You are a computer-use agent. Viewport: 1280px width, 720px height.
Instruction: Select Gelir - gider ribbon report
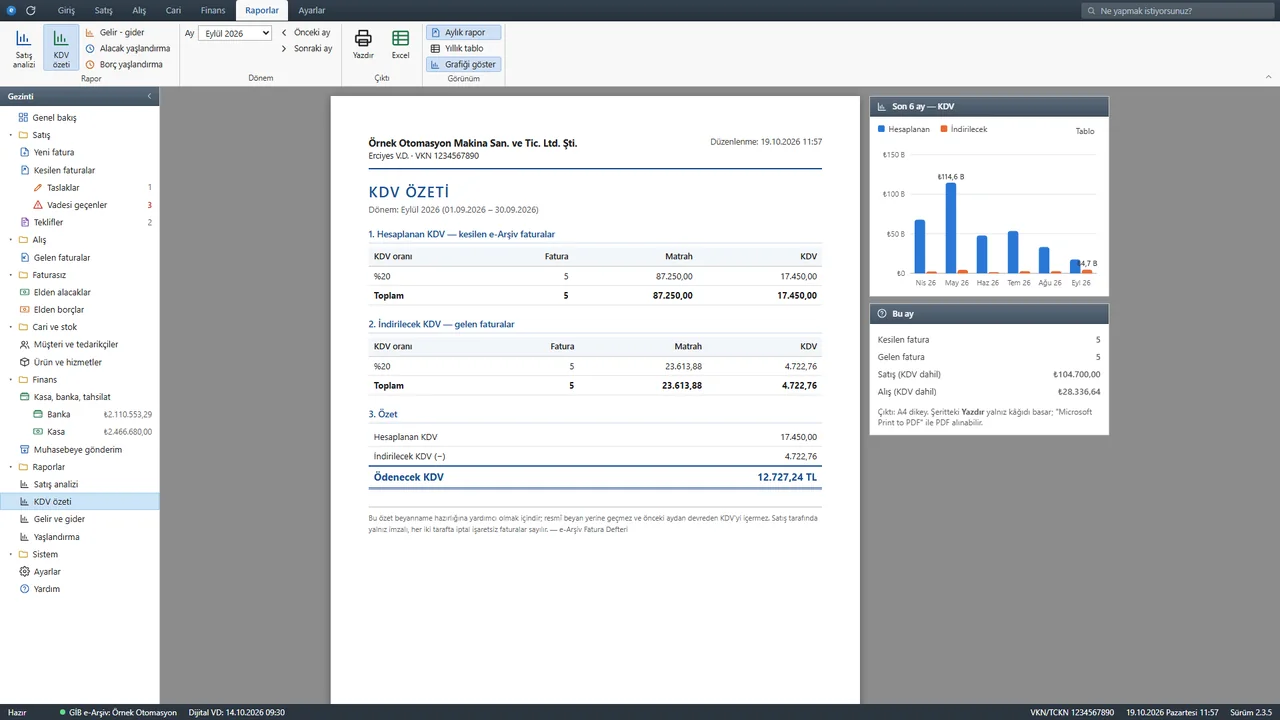pyautogui.click(x=114, y=32)
